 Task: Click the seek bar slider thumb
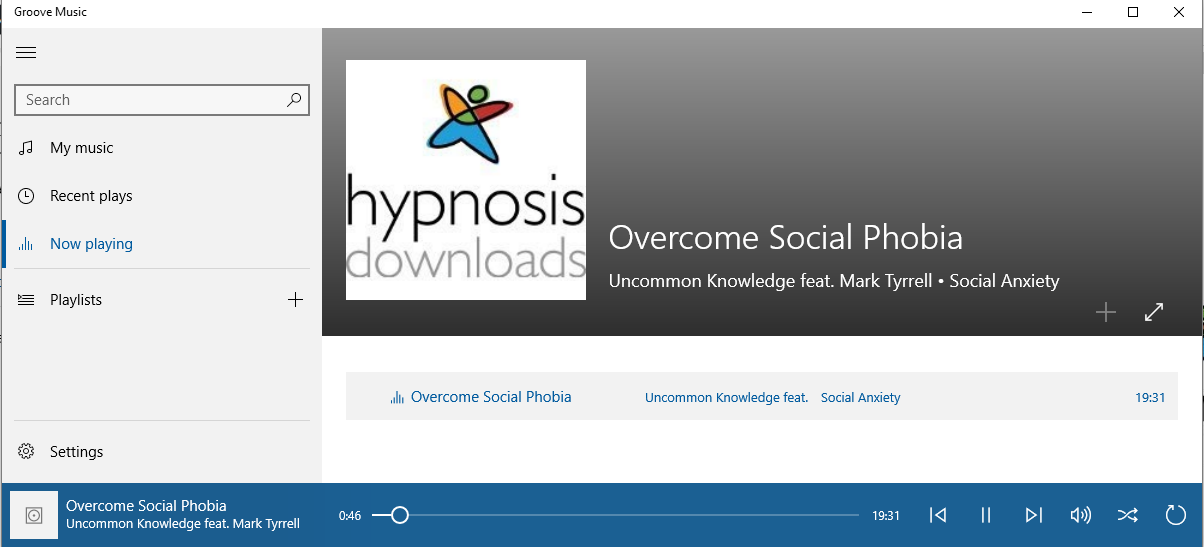pyautogui.click(x=399, y=515)
